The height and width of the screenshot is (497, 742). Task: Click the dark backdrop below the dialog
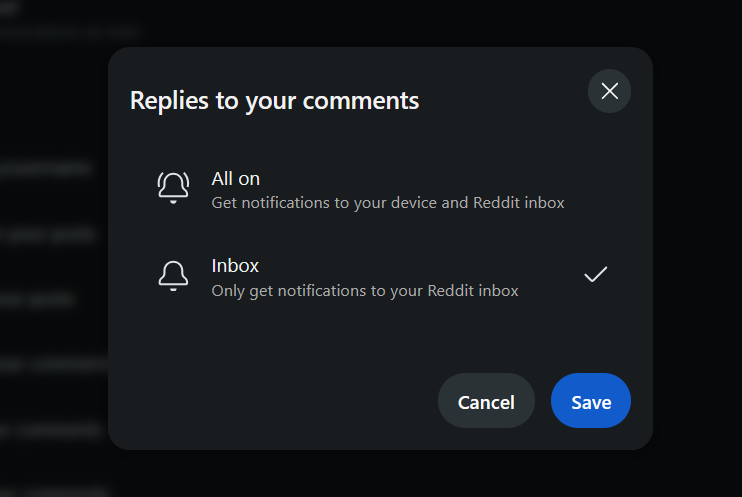[x=380, y=474]
